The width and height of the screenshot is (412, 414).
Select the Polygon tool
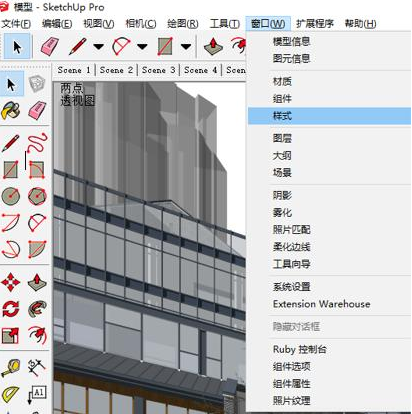point(37,196)
